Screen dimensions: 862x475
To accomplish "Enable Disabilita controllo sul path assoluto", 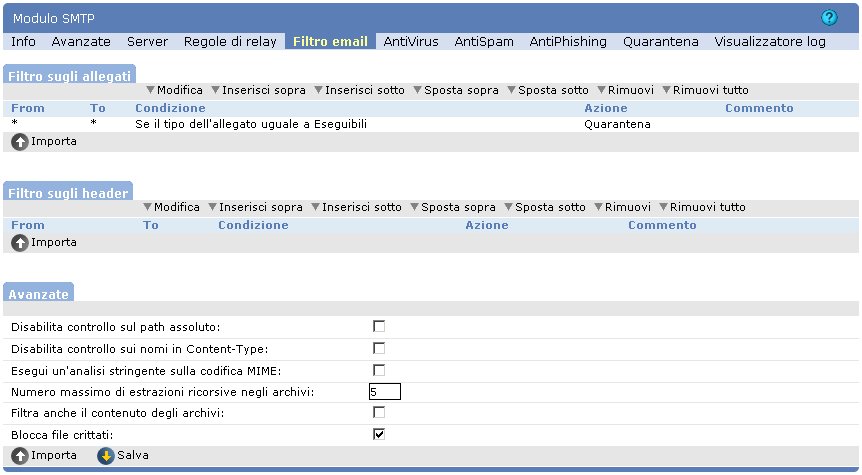I will [379, 327].
